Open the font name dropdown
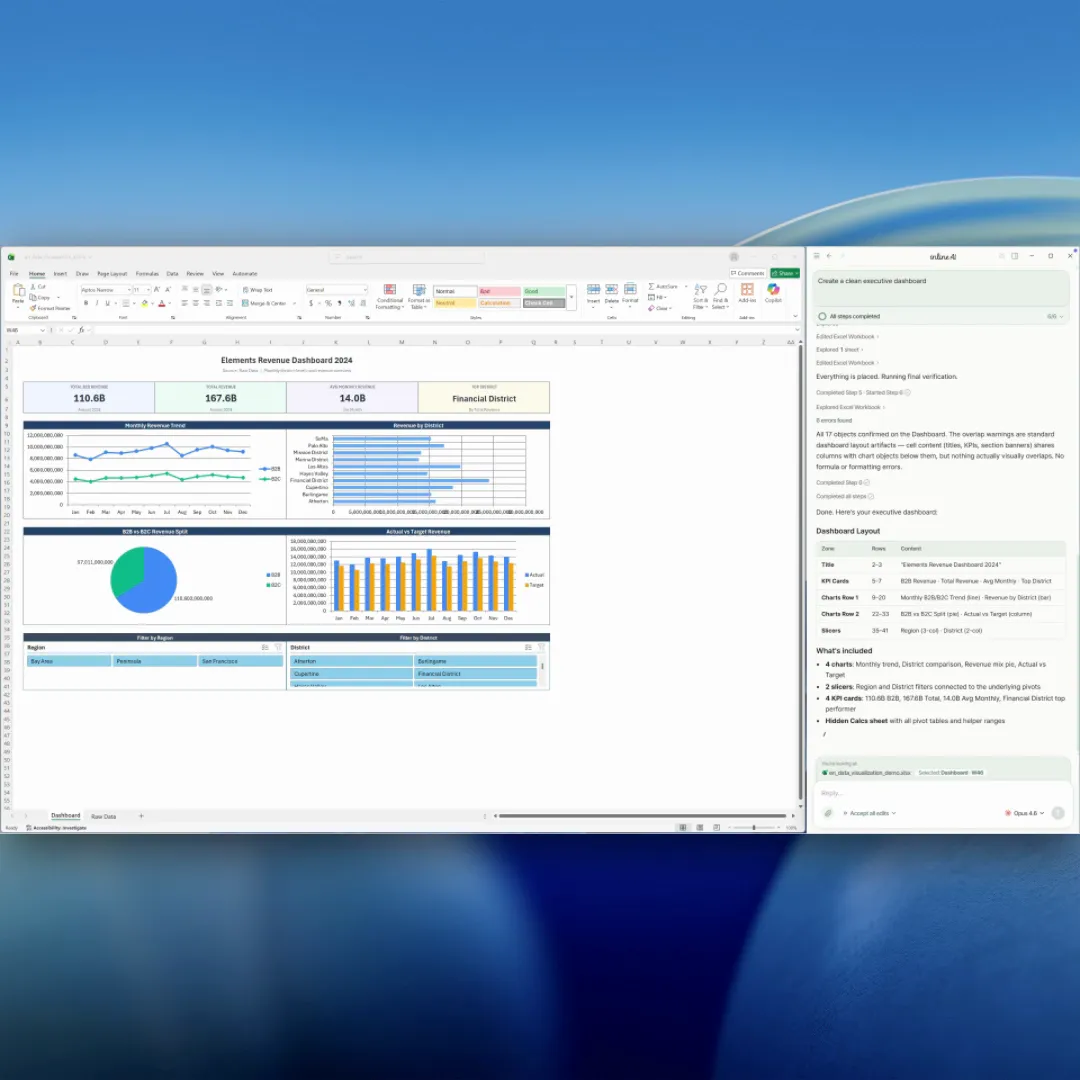 point(128,290)
